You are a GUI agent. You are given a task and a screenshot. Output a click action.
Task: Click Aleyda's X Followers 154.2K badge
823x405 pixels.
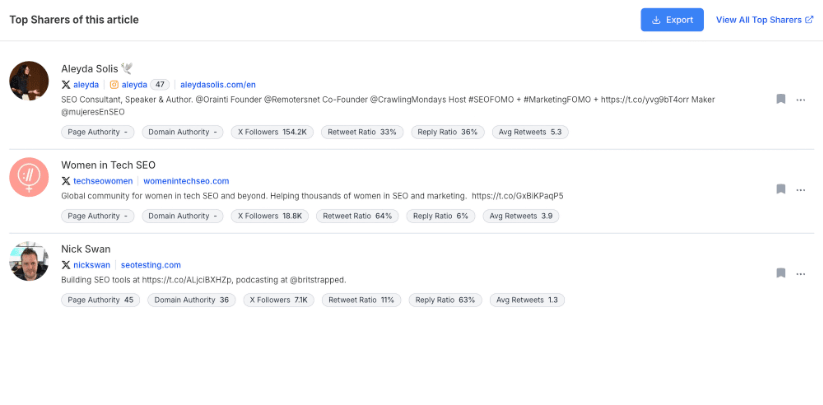[x=272, y=132]
